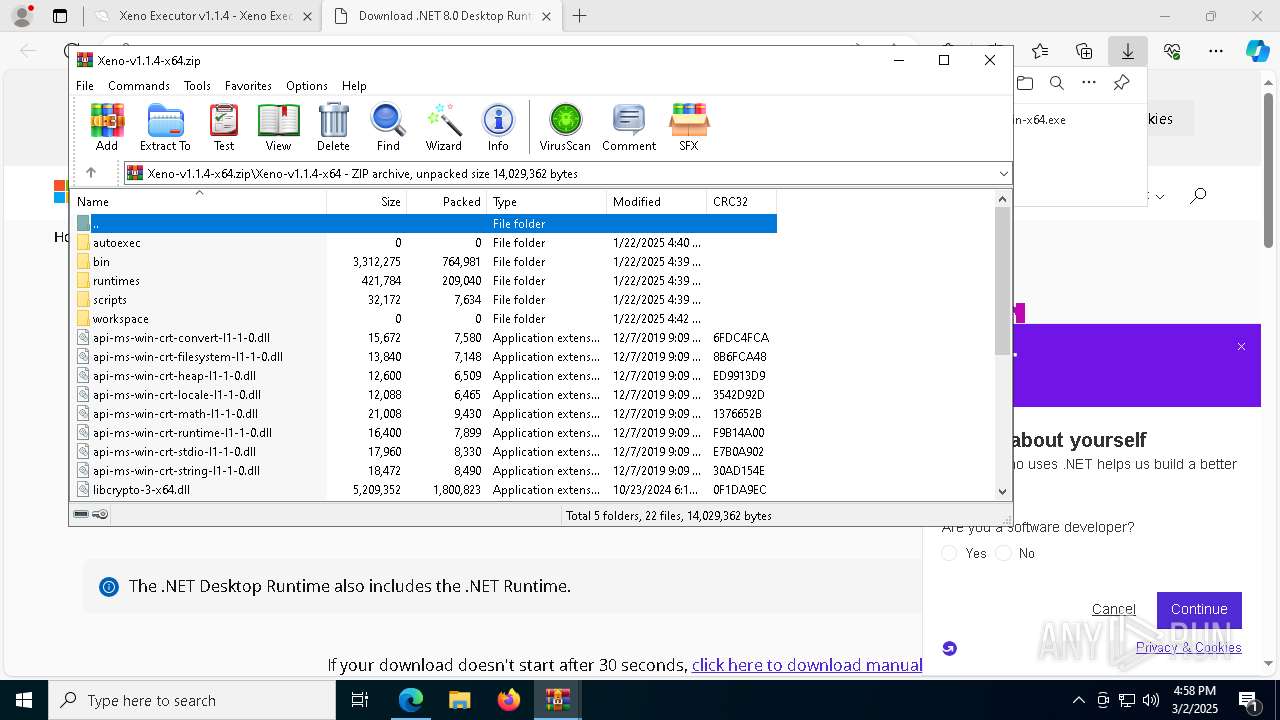Click the Task View taskbar button
The width and height of the screenshot is (1280, 720).
coord(361,700)
